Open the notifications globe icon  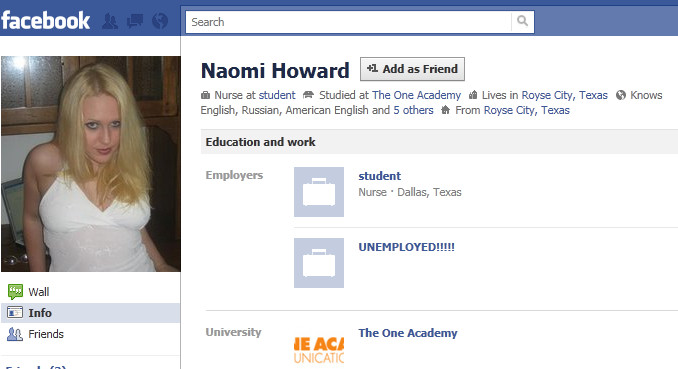click(x=160, y=21)
